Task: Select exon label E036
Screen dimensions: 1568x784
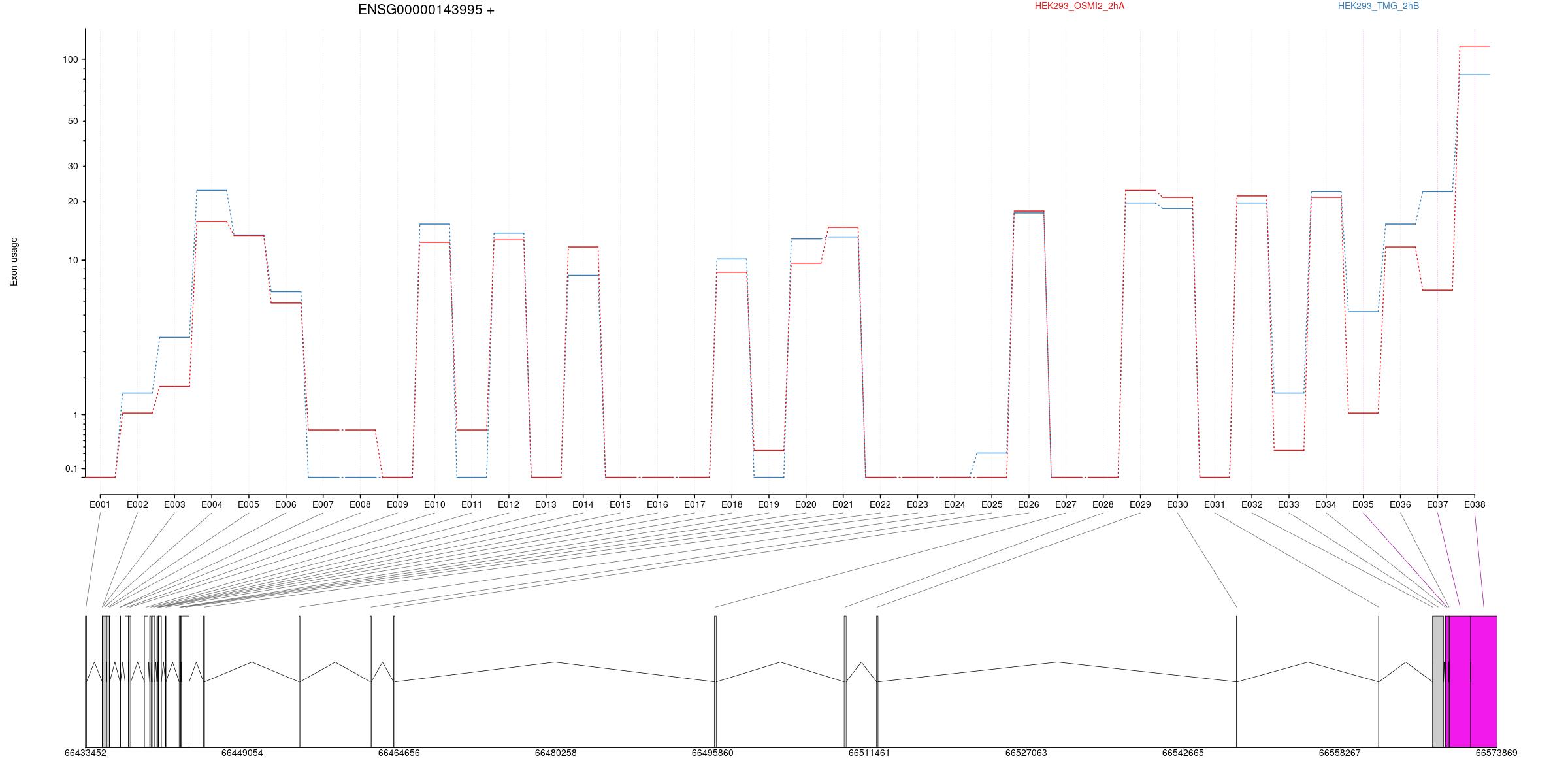Action: pos(1400,504)
